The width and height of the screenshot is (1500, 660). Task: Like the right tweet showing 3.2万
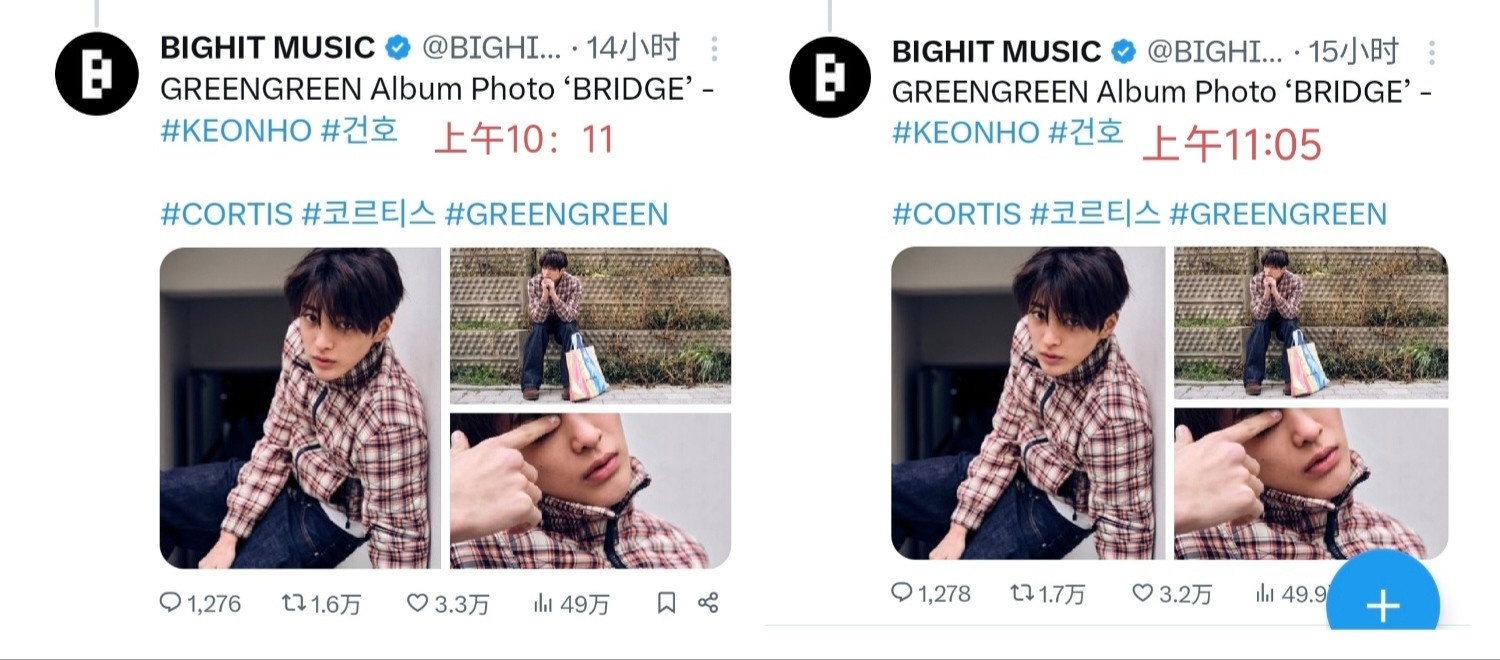pyautogui.click(x=1171, y=593)
